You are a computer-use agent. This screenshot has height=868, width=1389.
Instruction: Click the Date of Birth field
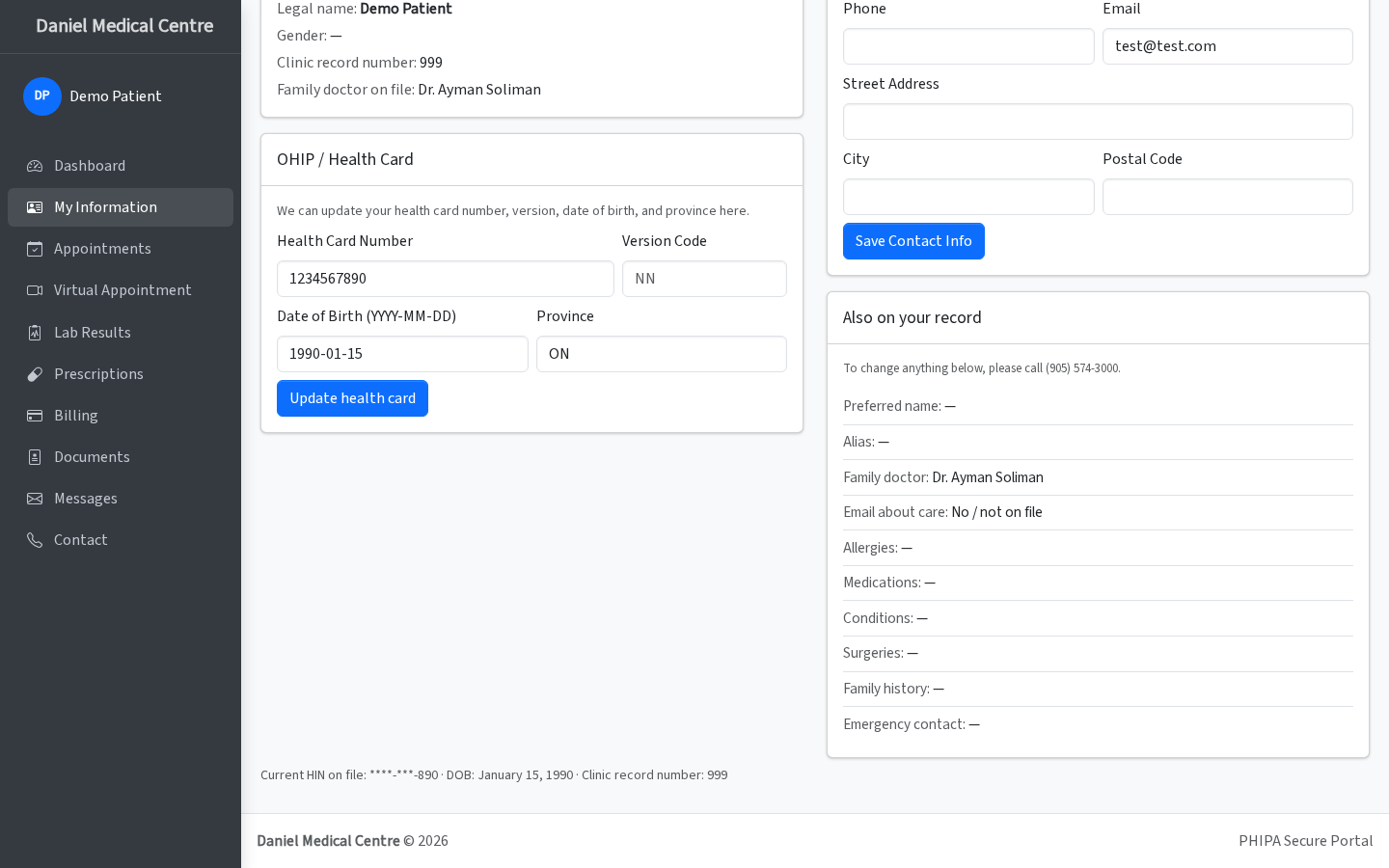coord(402,354)
